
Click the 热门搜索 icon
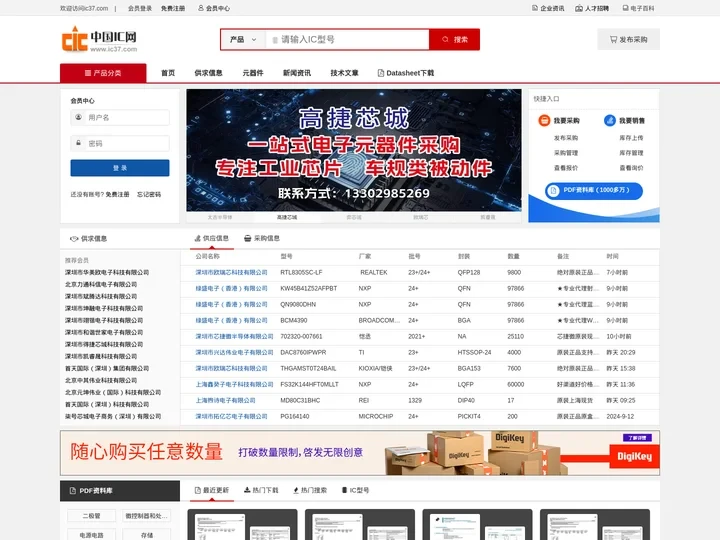coord(296,490)
